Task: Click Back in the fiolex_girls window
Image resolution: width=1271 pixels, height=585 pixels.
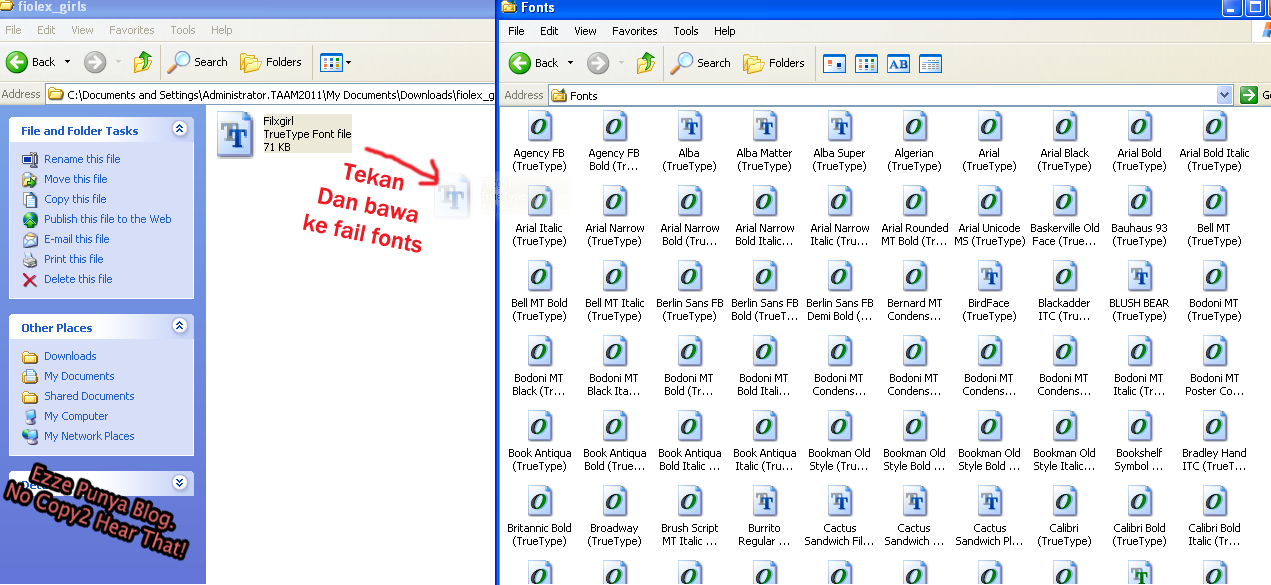Action: tap(31, 62)
